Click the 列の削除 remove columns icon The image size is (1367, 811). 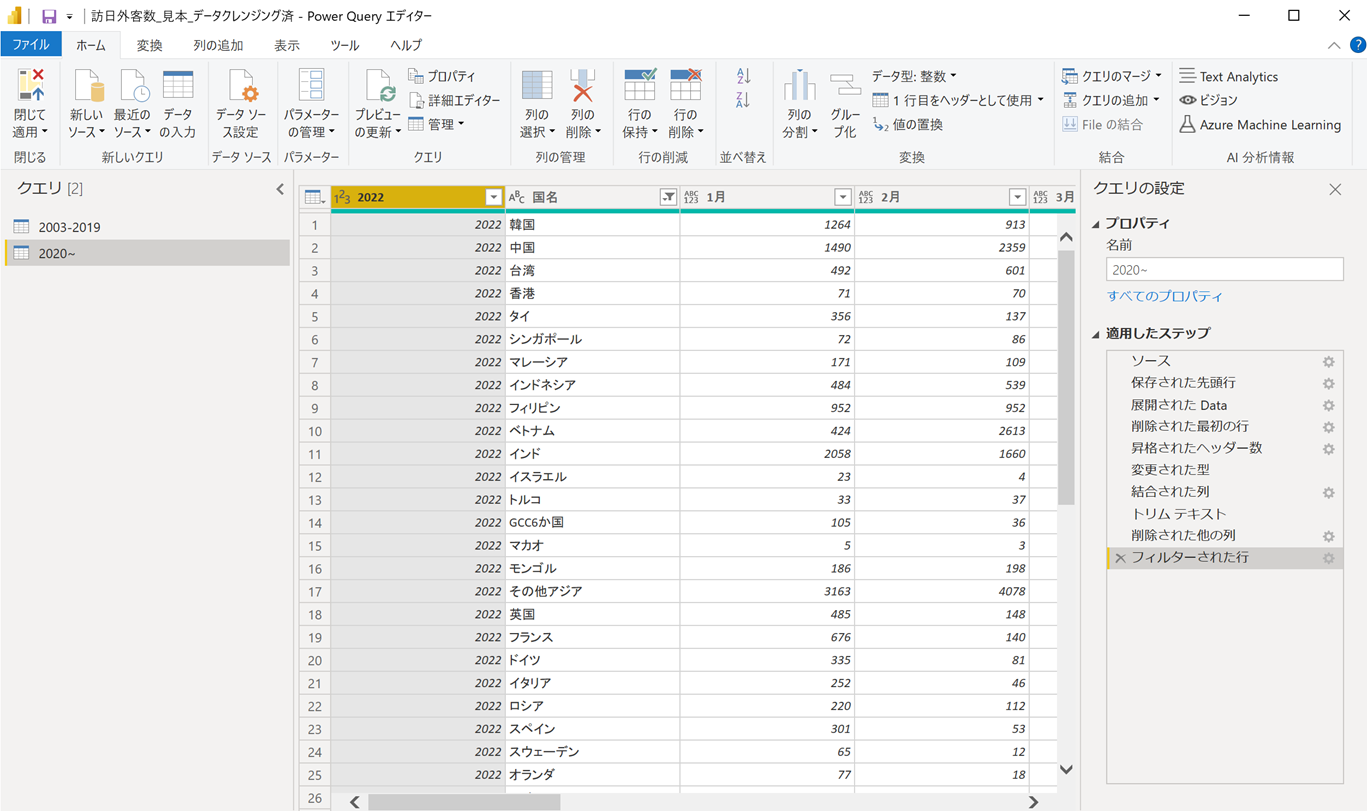click(x=583, y=87)
